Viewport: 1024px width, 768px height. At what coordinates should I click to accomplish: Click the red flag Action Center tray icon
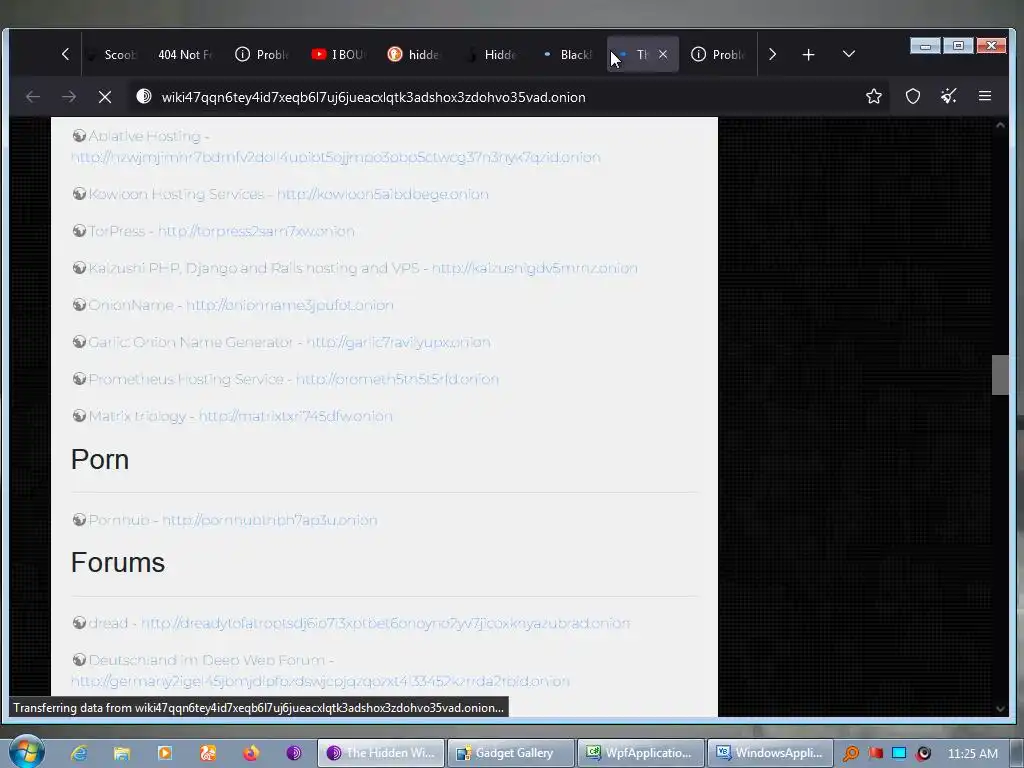pyautogui.click(x=876, y=753)
